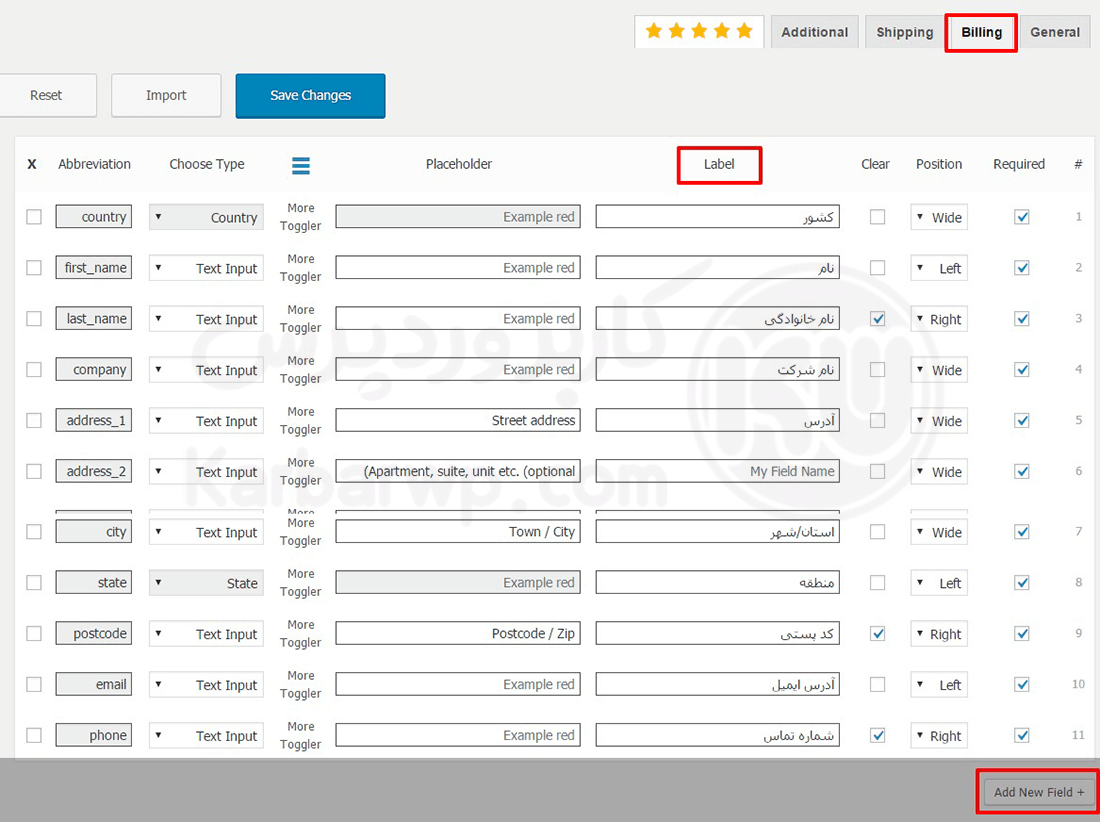Tick the row-select checkbox beside address_1
Viewport: 1100px width, 822px height.
click(34, 420)
